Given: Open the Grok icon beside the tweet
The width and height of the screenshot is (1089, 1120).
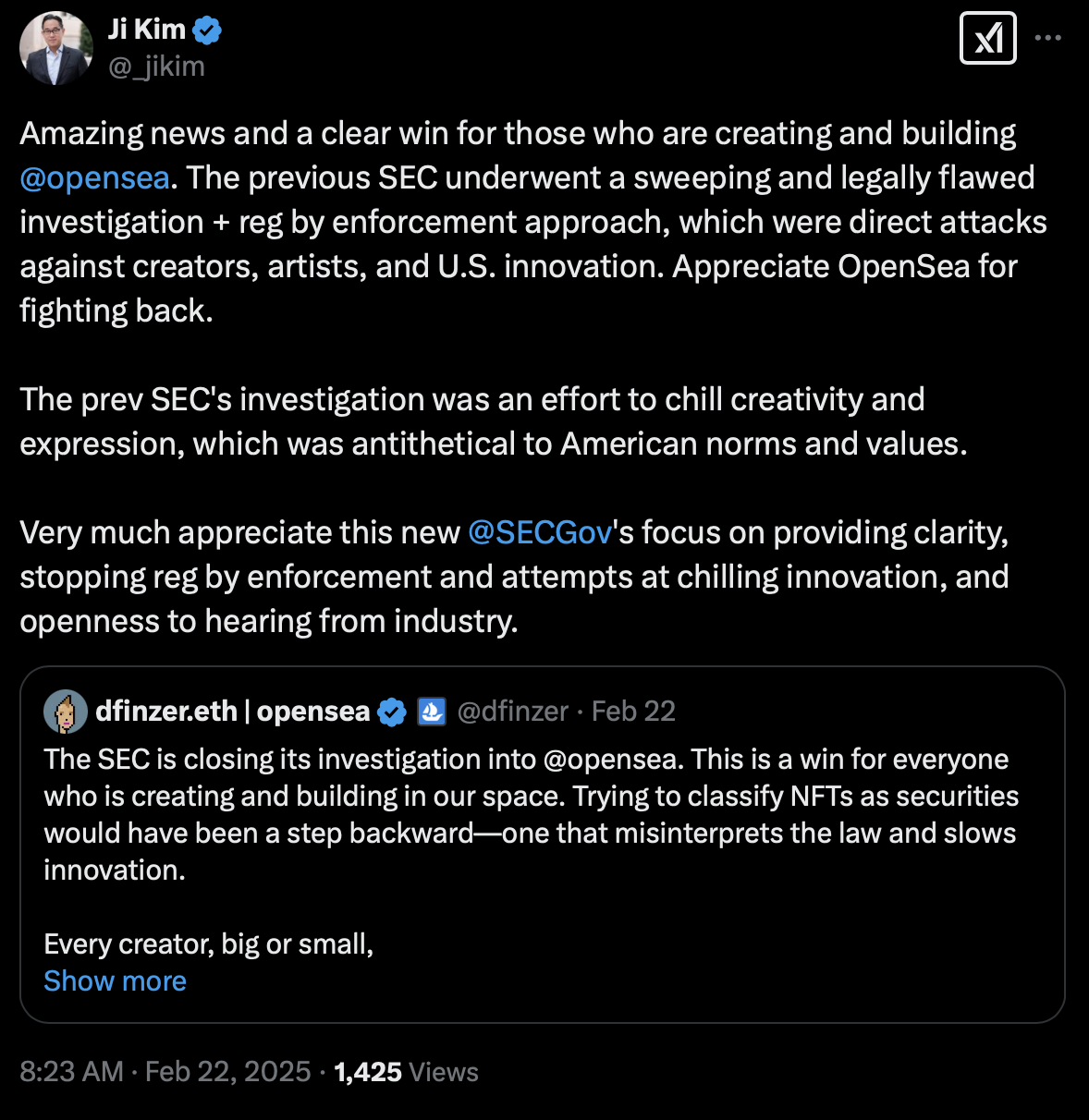Looking at the screenshot, I should 987,38.
